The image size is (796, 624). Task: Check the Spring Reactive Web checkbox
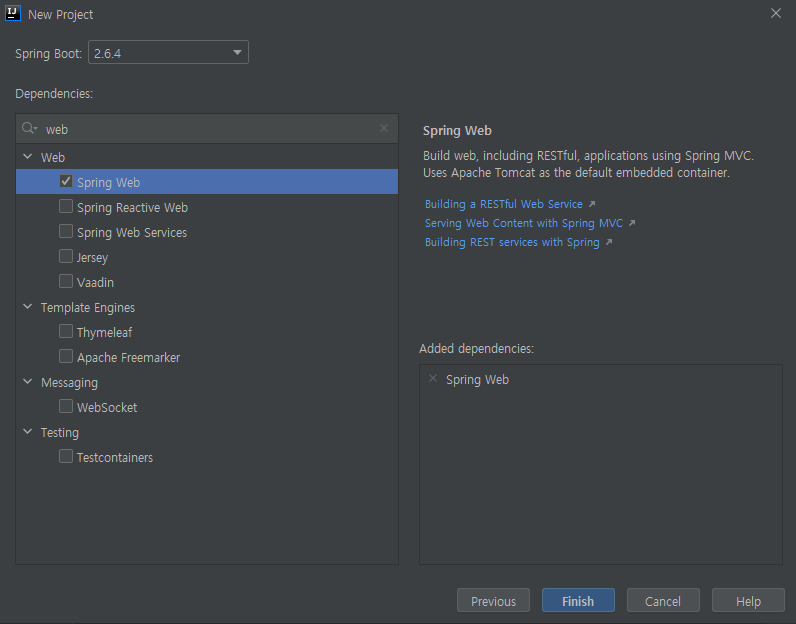click(66, 206)
